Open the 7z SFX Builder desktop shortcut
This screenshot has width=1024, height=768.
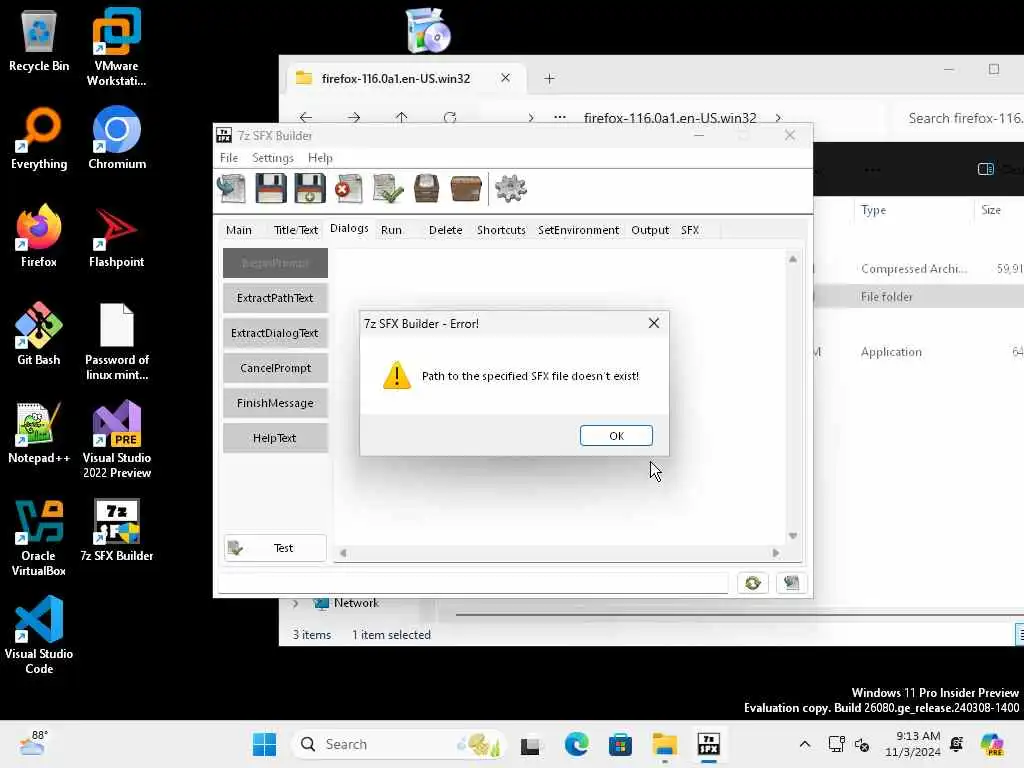(117, 530)
